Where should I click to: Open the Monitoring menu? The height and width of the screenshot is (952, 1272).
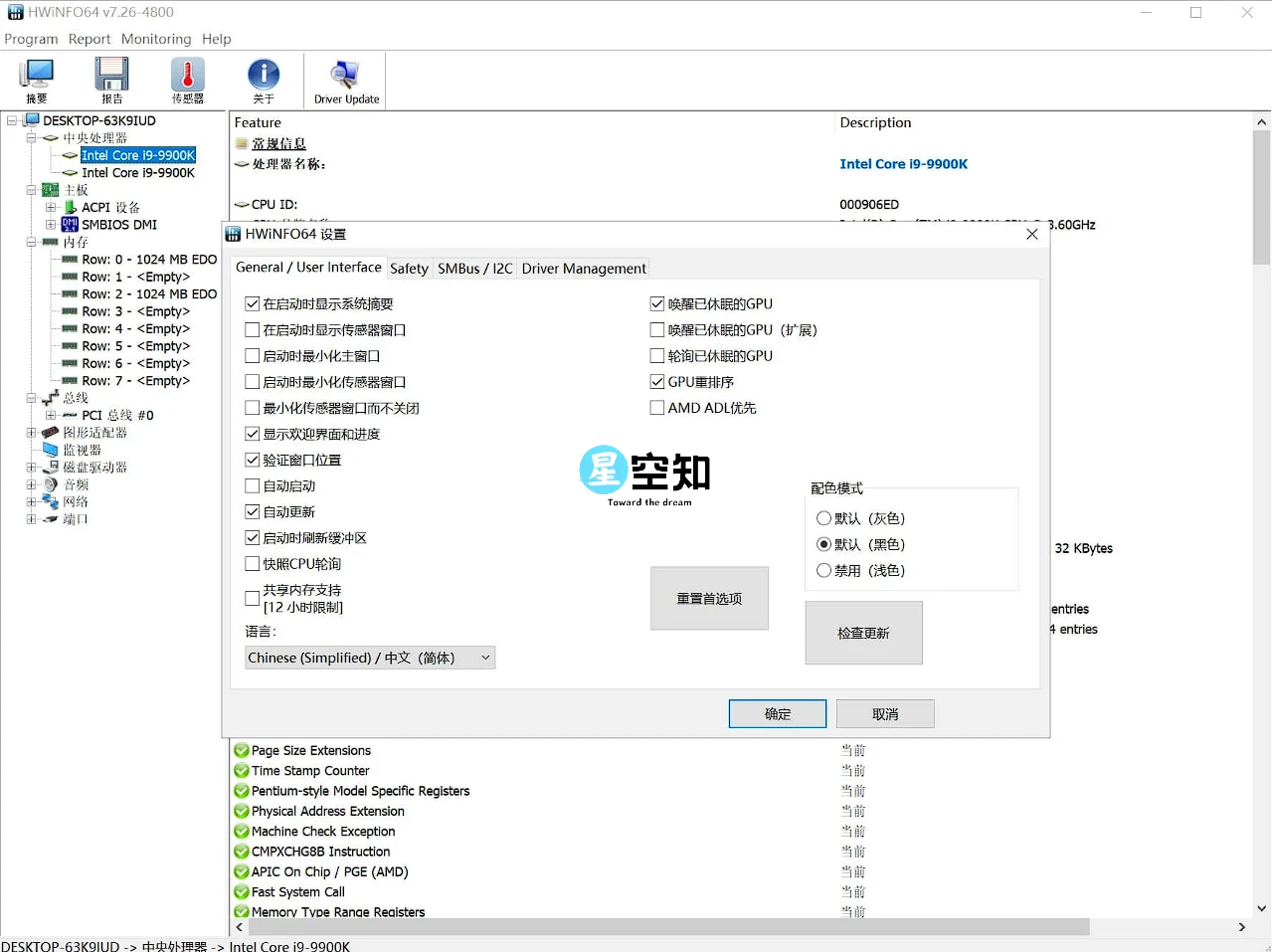[x=155, y=39]
